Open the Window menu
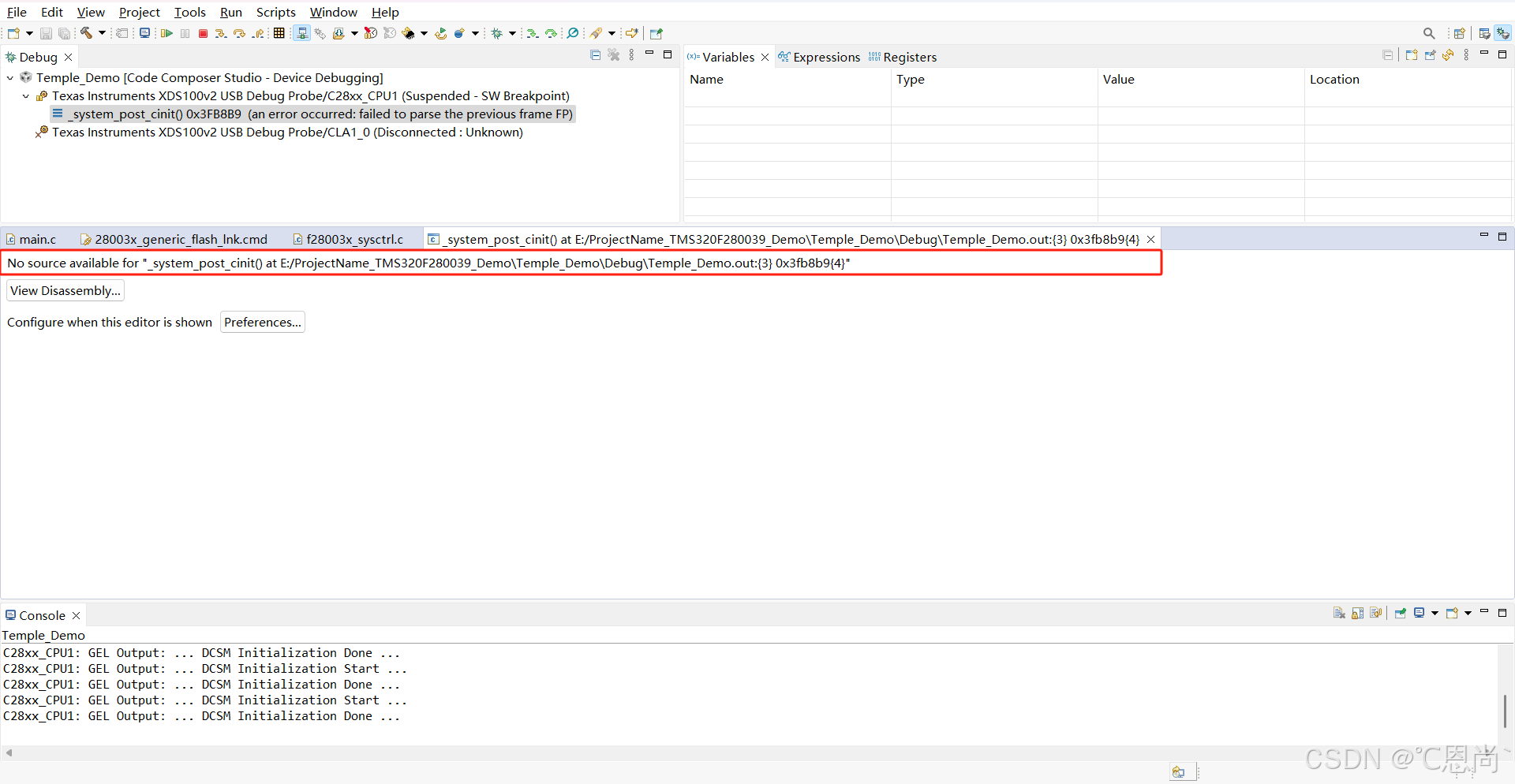 [333, 12]
